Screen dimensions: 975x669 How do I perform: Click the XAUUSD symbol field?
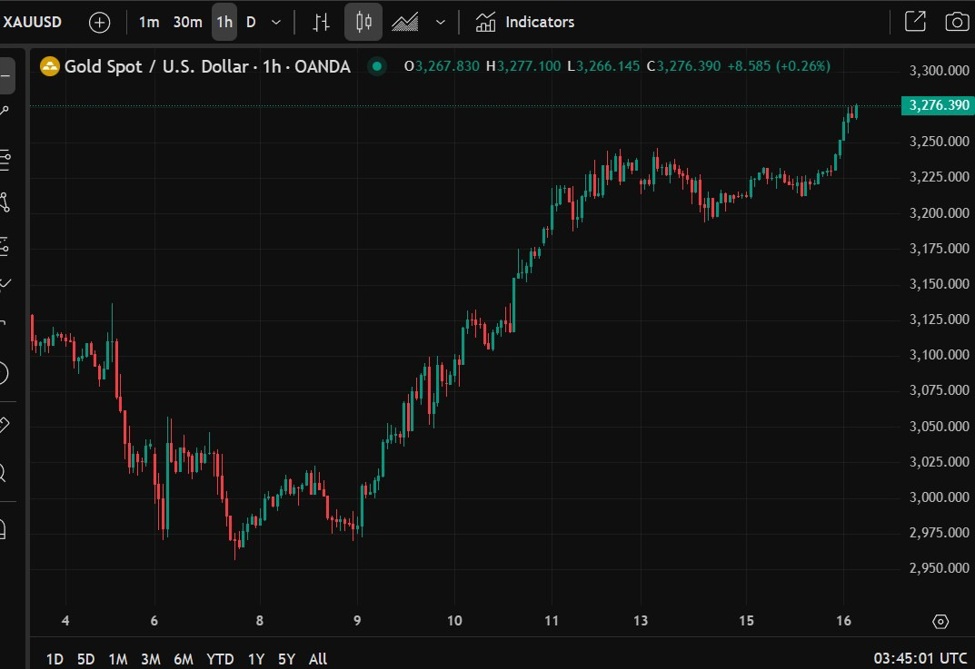33,21
